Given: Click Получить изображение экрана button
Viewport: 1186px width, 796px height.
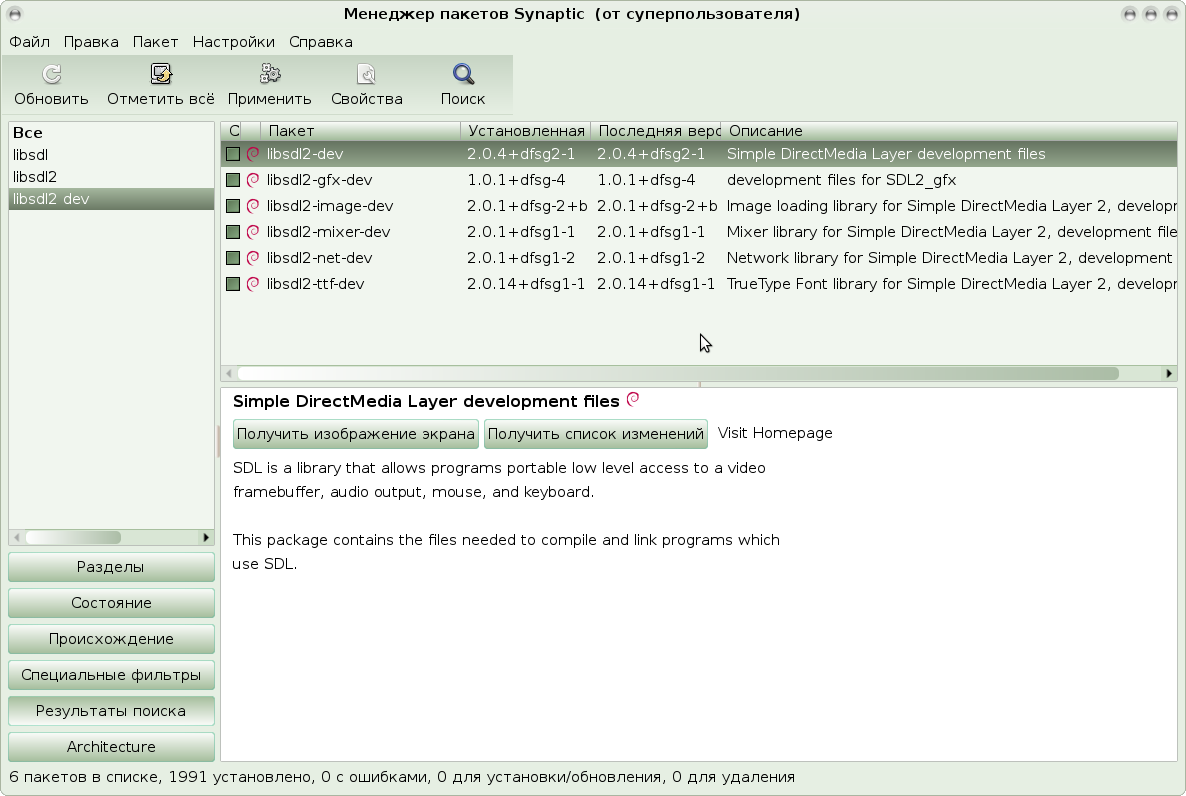Looking at the screenshot, I should click(x=355, y=434).
